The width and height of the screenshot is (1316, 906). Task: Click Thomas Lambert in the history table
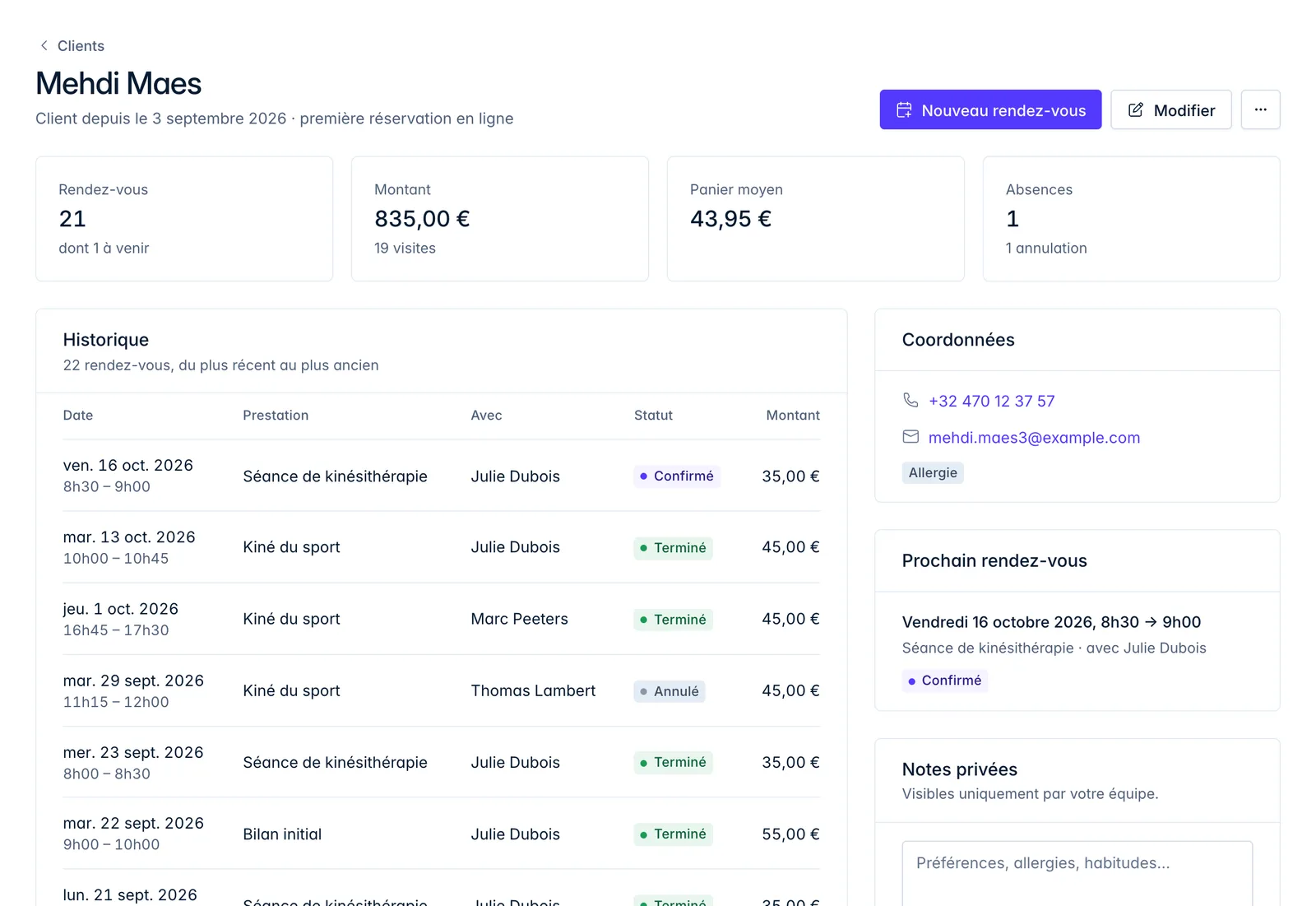point(533,690)
